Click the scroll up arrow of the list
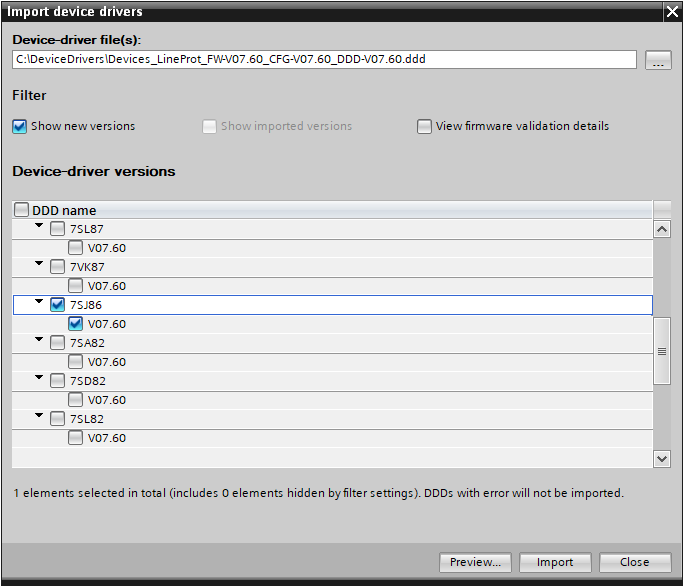Viewport: 684px width, 587px height. pyautogui.click(x=662, y=229)
